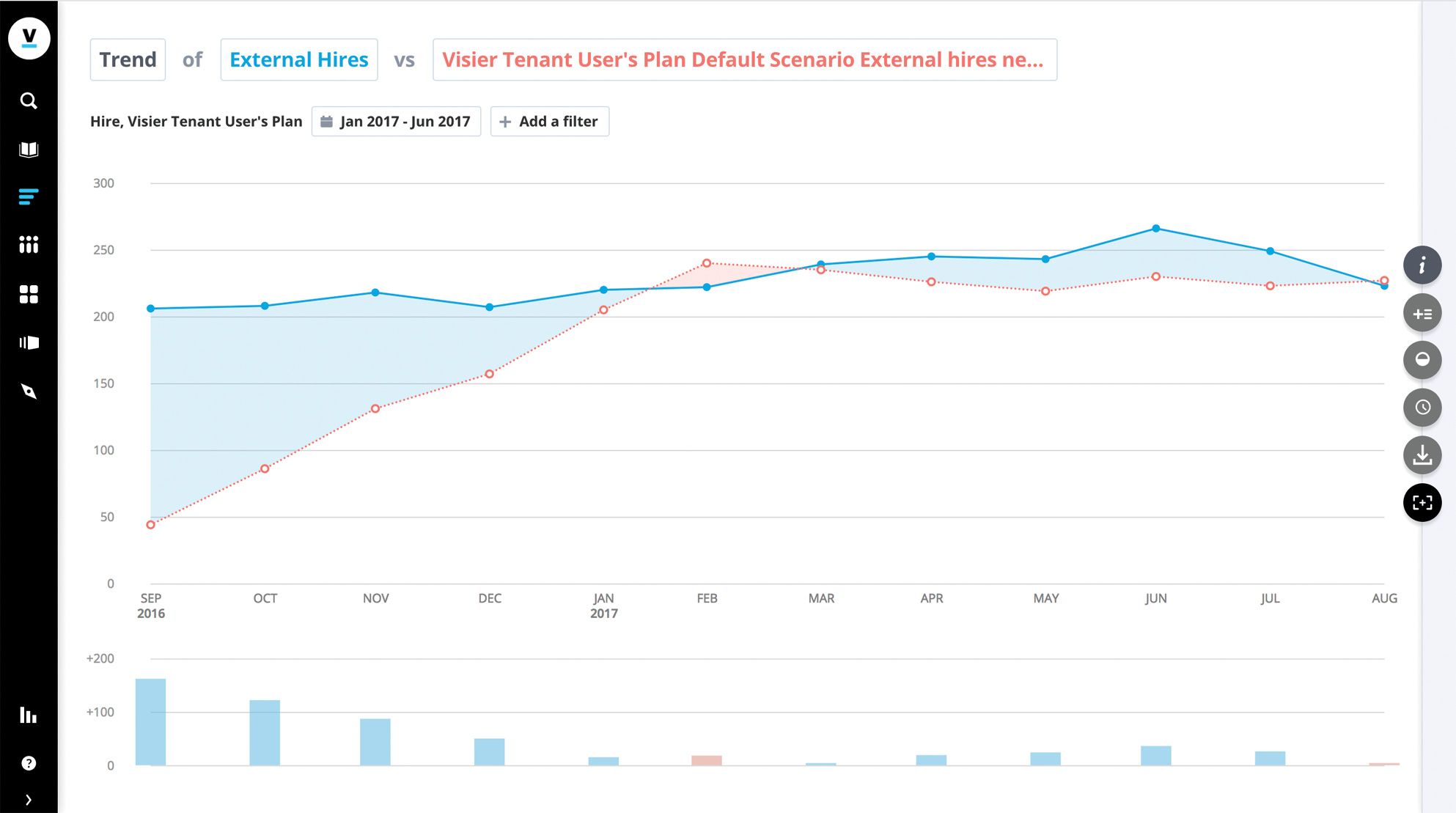Open the guidebook icon in sidebar
The height and width of the screenshot is (813, 1456).
pos(29,150)
